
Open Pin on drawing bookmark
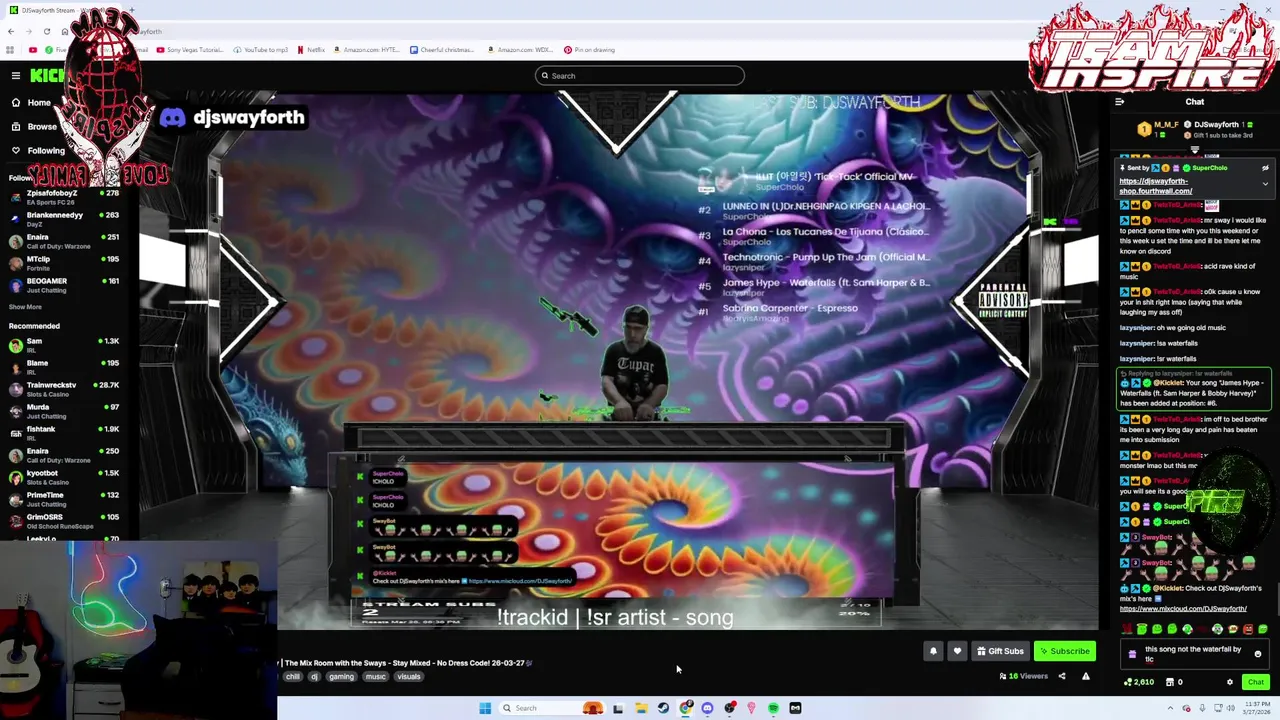pyautogui.click(x=589, y=50)
